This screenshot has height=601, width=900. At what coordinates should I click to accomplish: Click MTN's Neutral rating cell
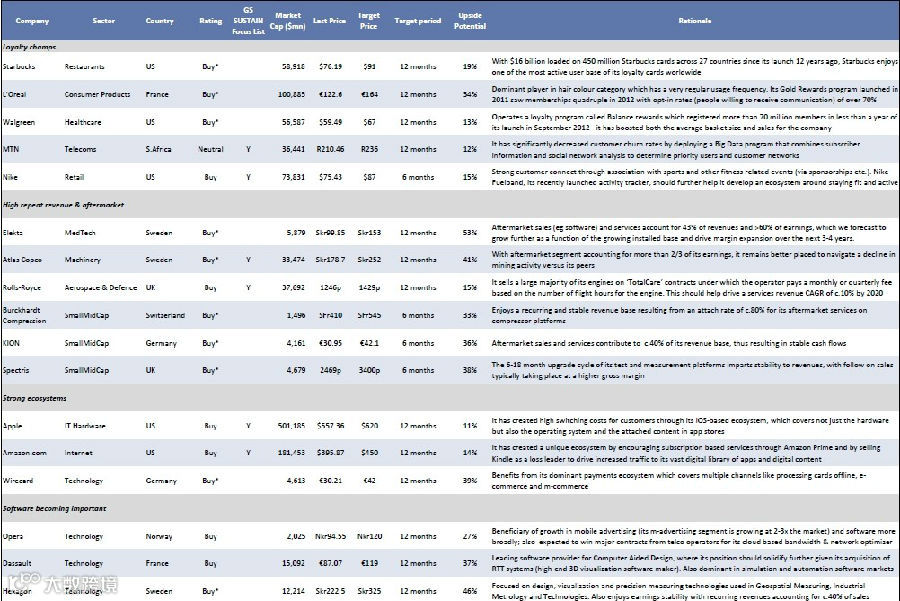pyautogui.click(x=211, y=149)
